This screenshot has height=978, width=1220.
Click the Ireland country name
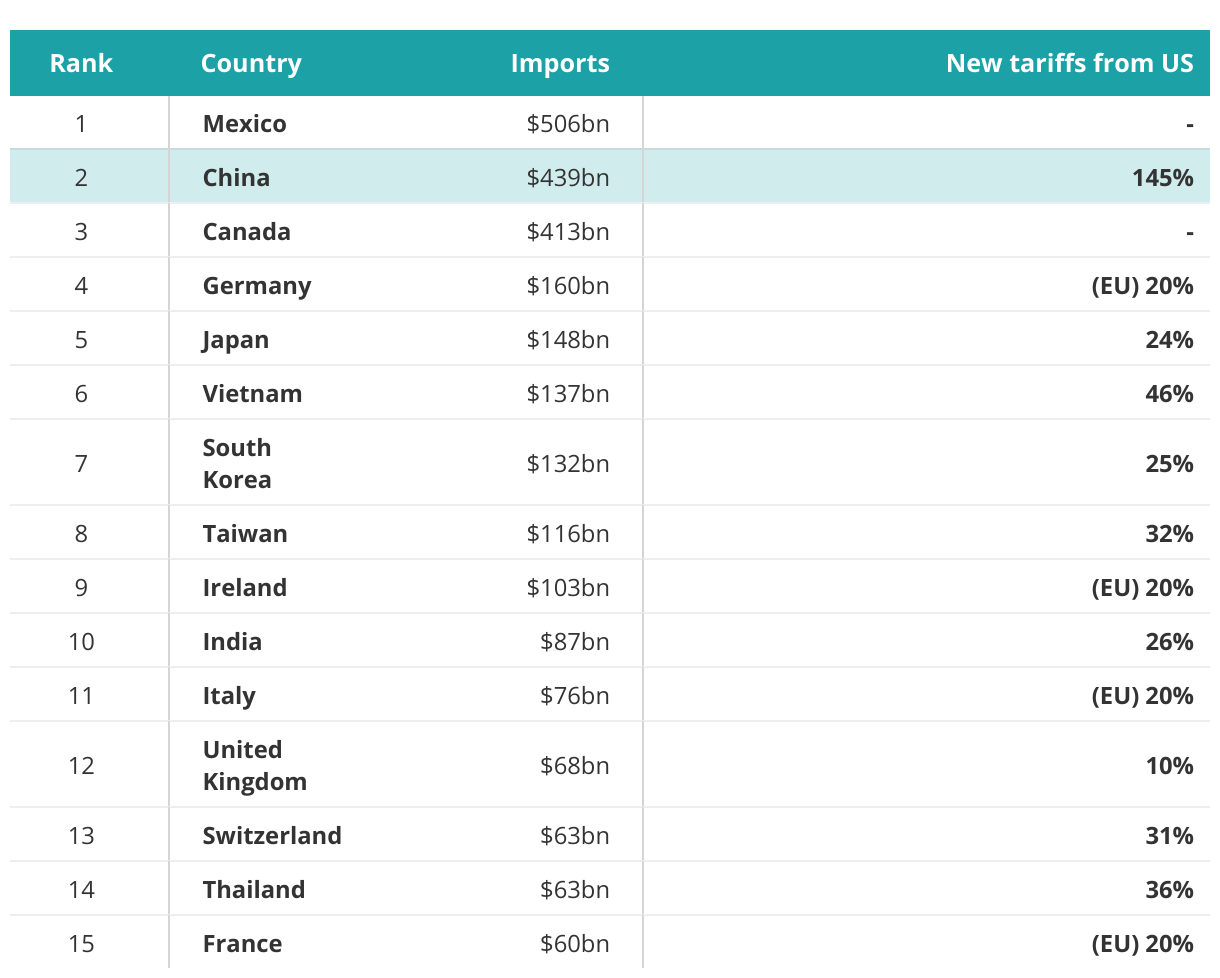[245, 588]
